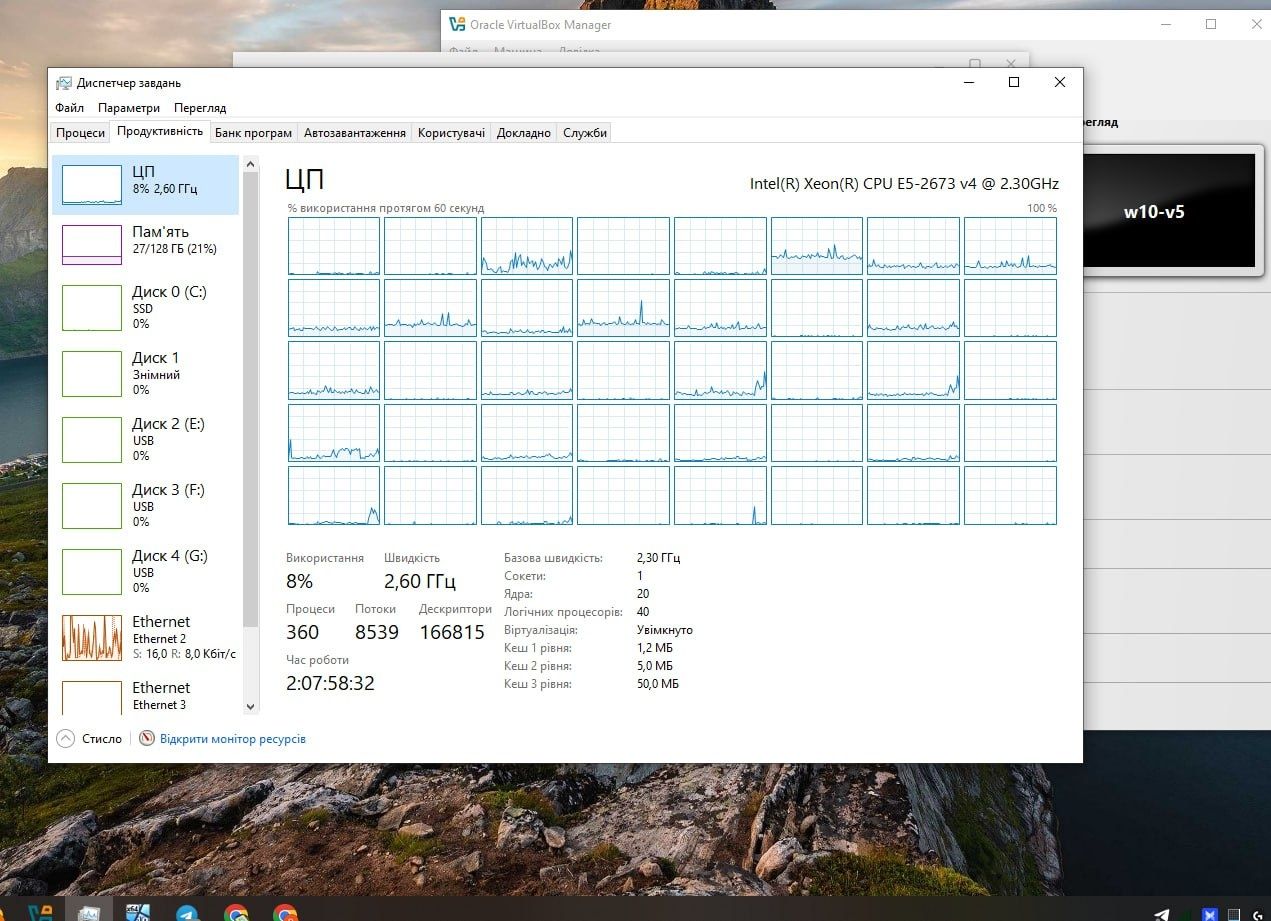The image size is (1271, 921).
Task: Click the 1,2 МБ level 1 cache value
Action: point(655,648)
